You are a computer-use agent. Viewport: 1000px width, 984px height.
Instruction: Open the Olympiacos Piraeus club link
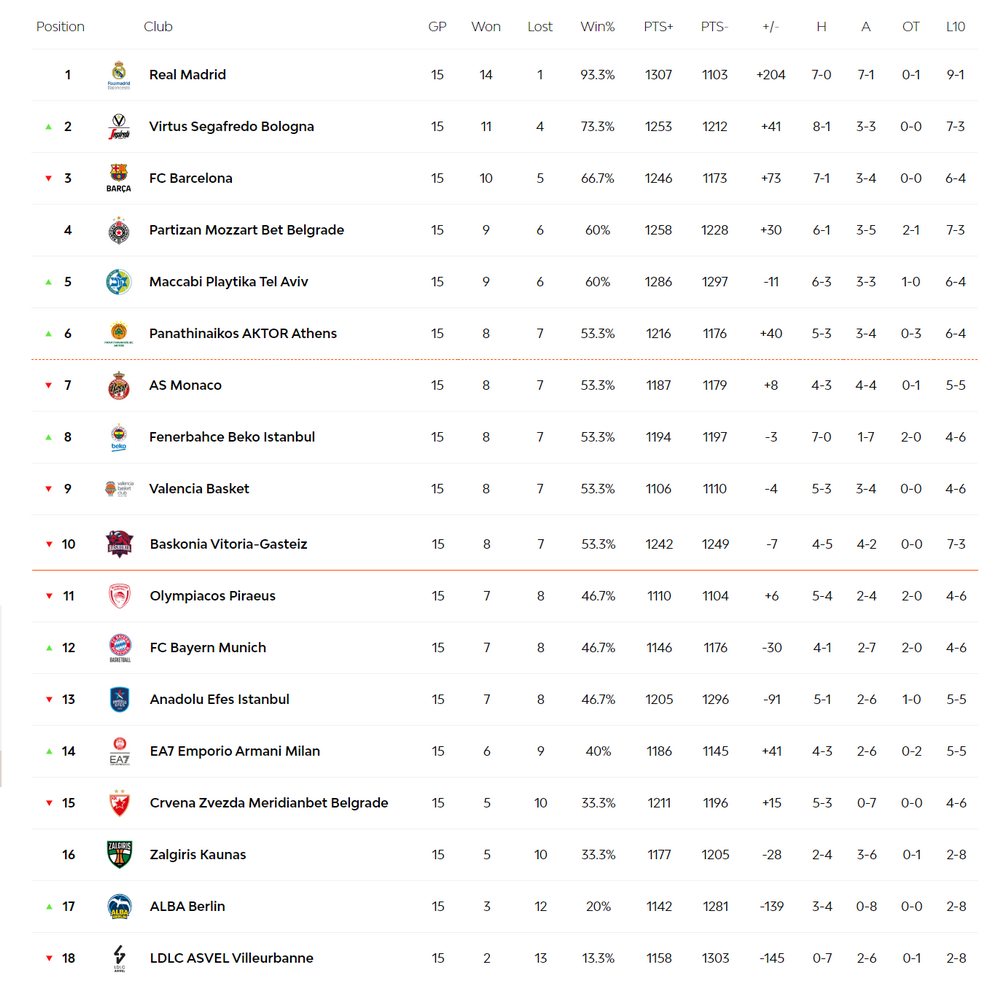click(x=213, y=596)
